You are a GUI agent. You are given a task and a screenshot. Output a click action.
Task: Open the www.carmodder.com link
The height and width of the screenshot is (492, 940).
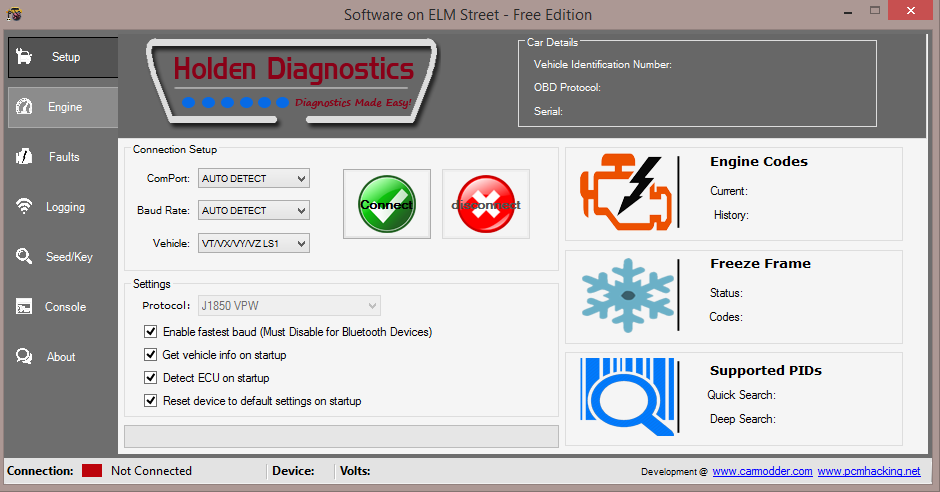(763, 471)
